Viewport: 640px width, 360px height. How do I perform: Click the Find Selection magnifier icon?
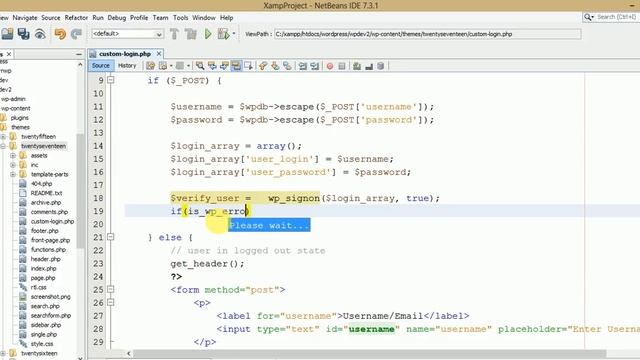coord(200,66)
